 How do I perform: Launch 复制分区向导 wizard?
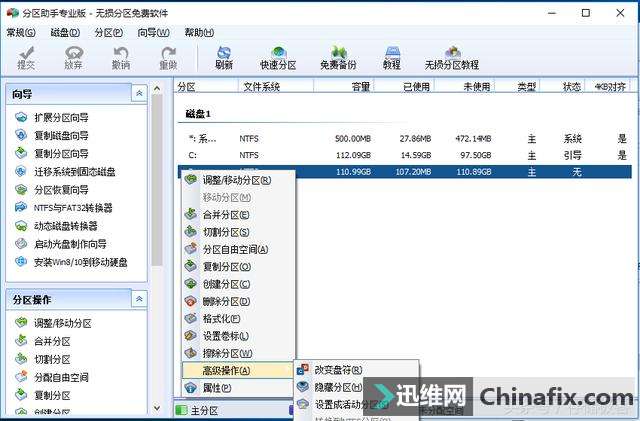coord(52,154)
